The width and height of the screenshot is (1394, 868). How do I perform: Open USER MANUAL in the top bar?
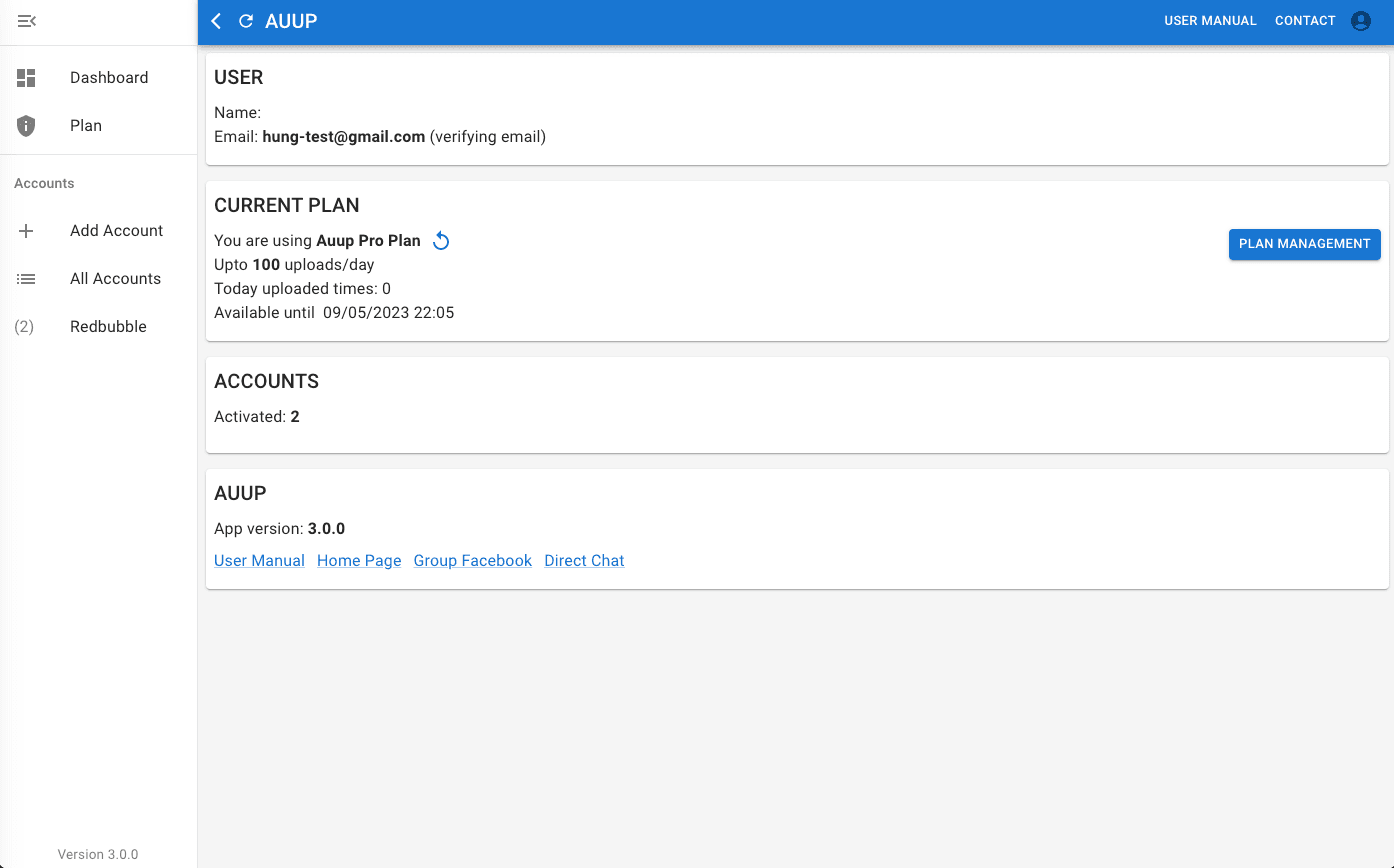[x=1210, y=21]
